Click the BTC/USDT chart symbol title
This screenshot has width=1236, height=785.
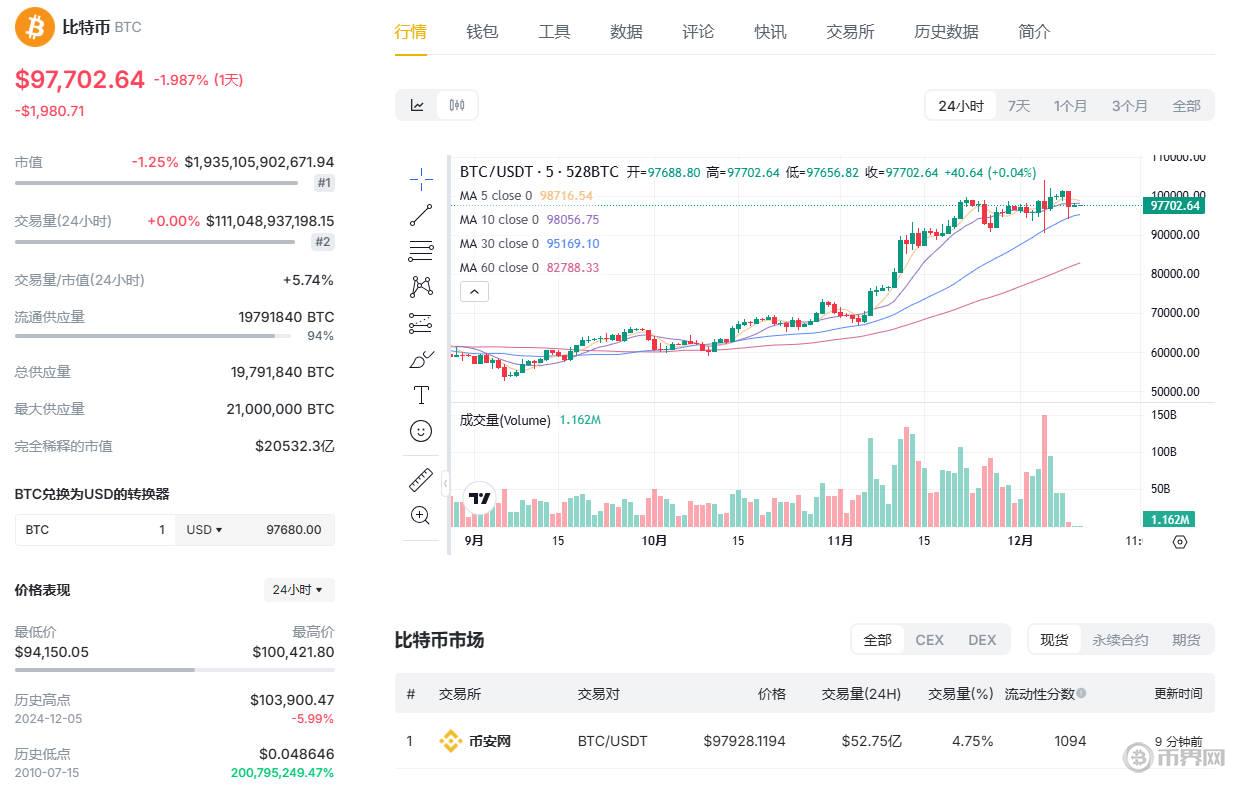click(x=539, y=172)
